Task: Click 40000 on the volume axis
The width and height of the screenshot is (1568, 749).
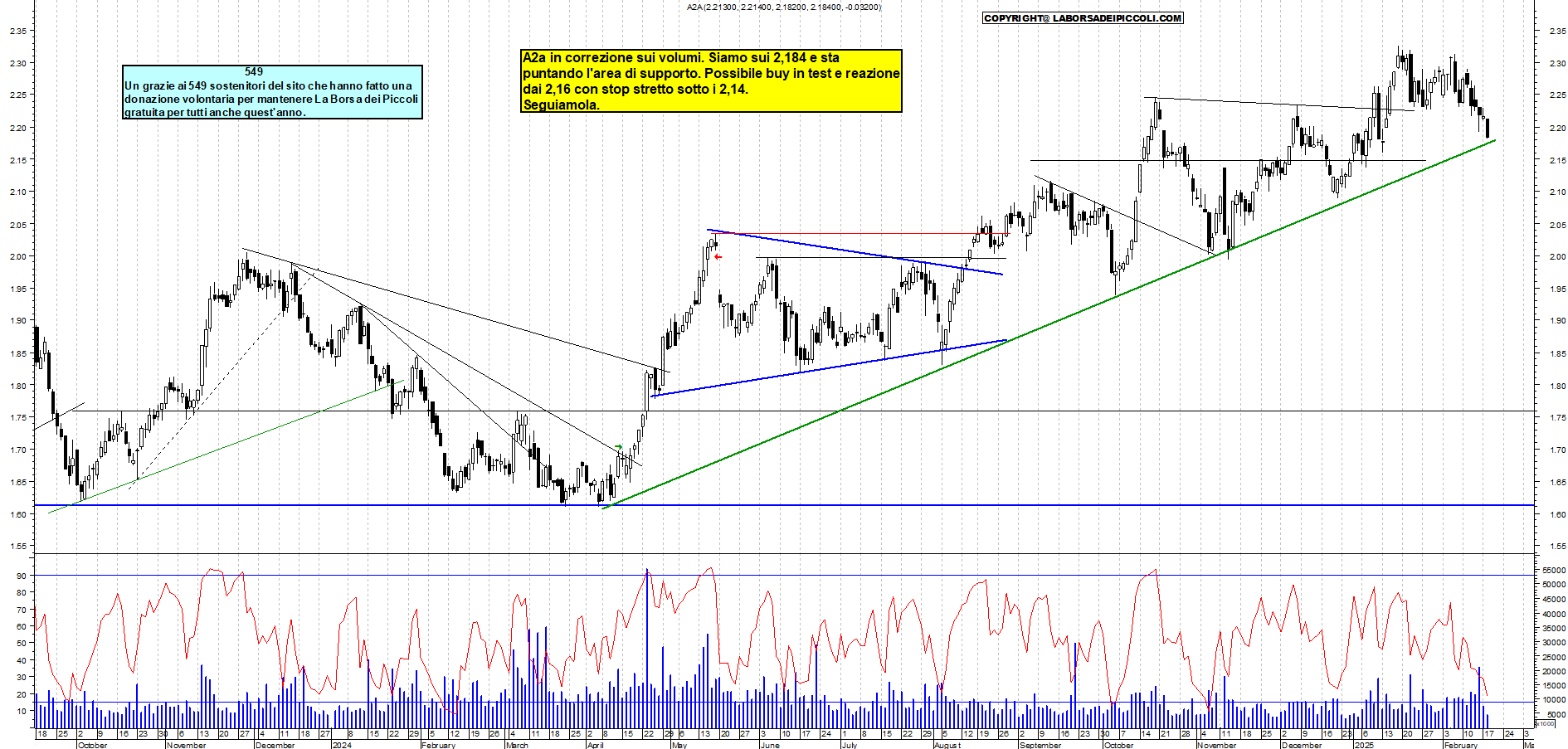Action: [x=1554, y=614]
